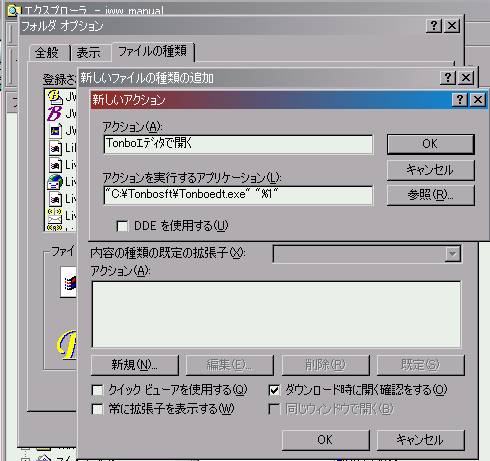Screen dimensions: 490x461
Task: Click the help question-mark in 新しいアクション dialog
Action: 459,99
